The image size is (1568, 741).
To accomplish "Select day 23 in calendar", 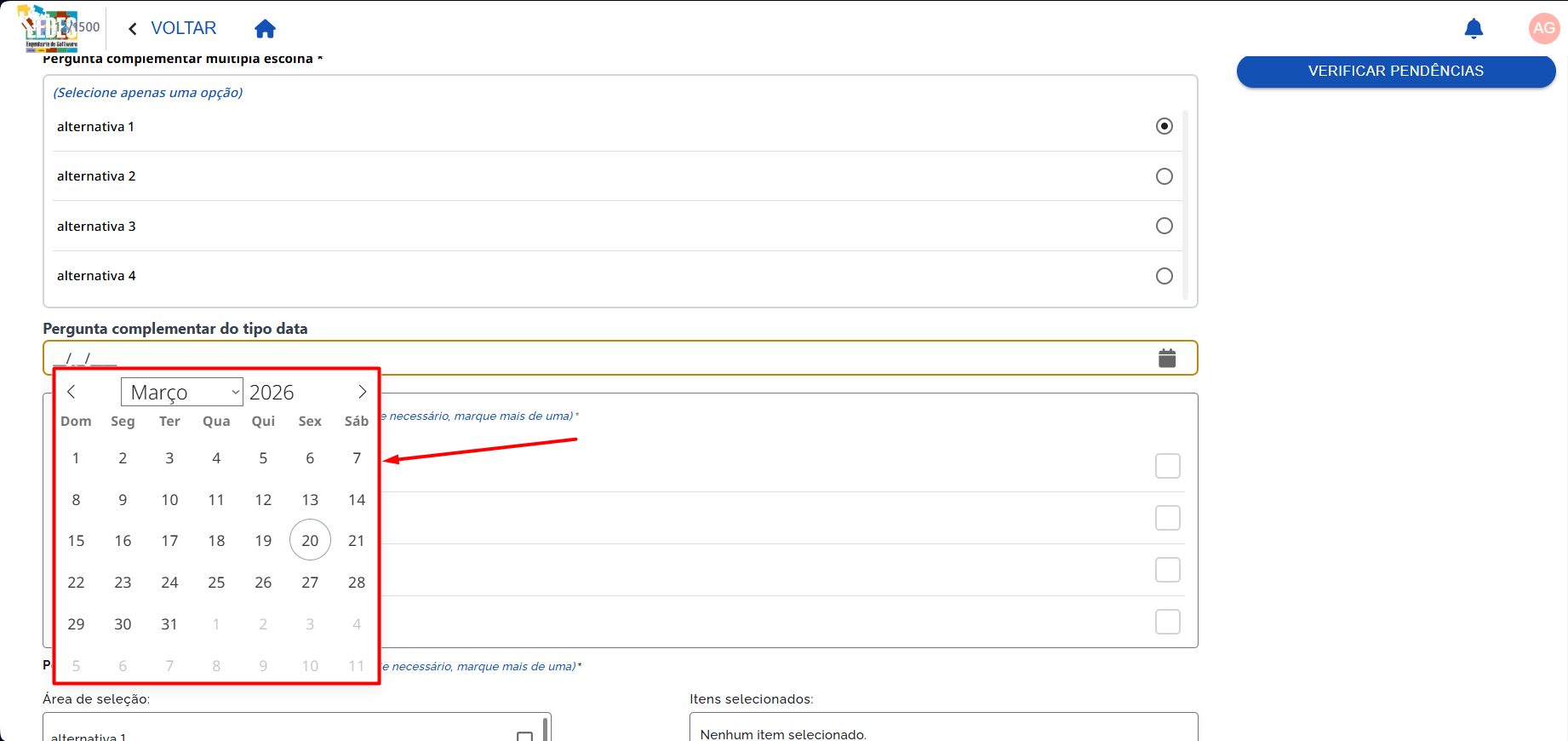I will (123, 583).
